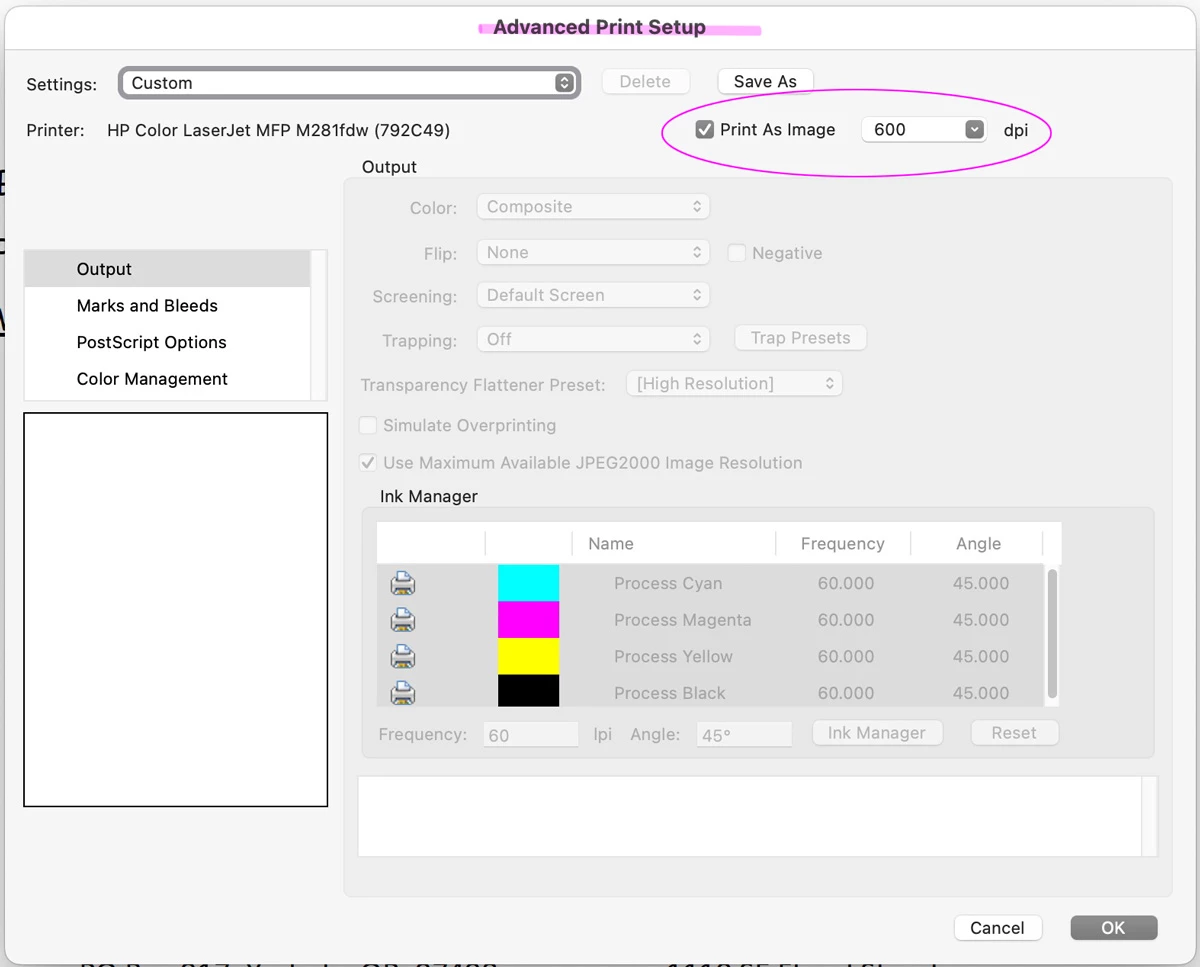Image resolution: width=1200 pixels, height=967 pixels.
Task: Click the cyan color swatch
Action: tap(528, 583)
